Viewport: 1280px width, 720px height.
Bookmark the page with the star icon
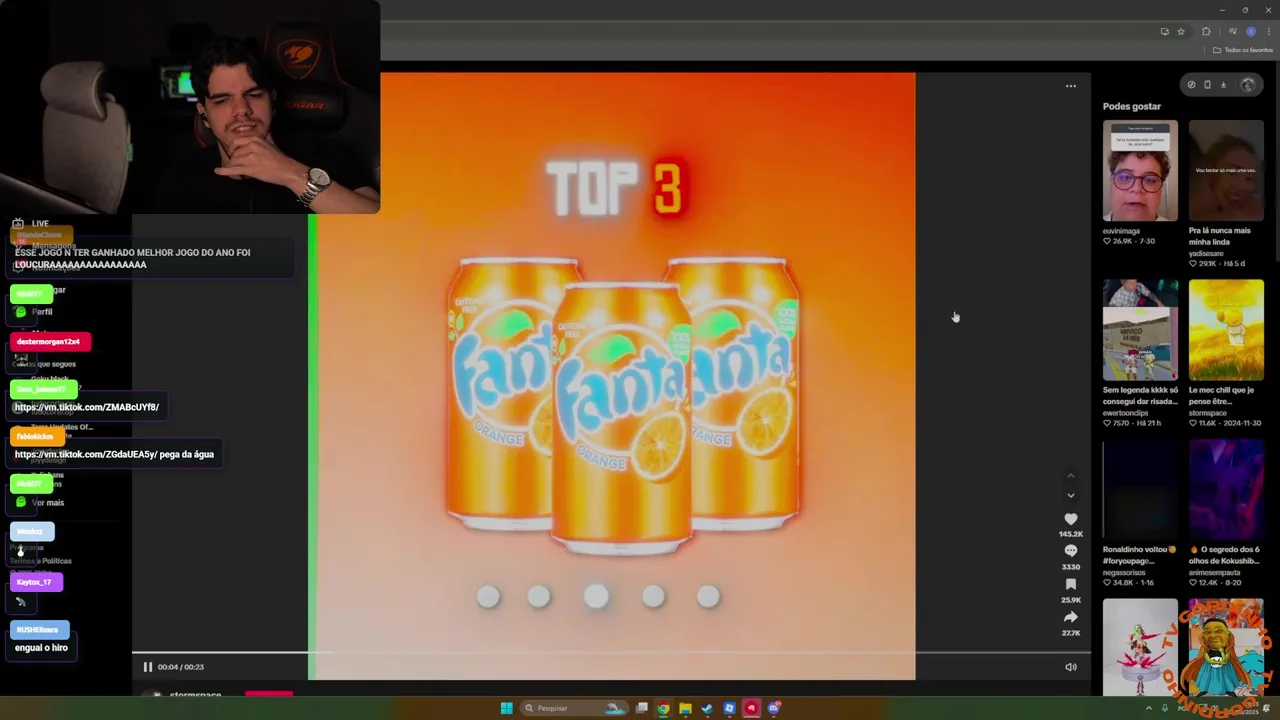coord(1181,31)
